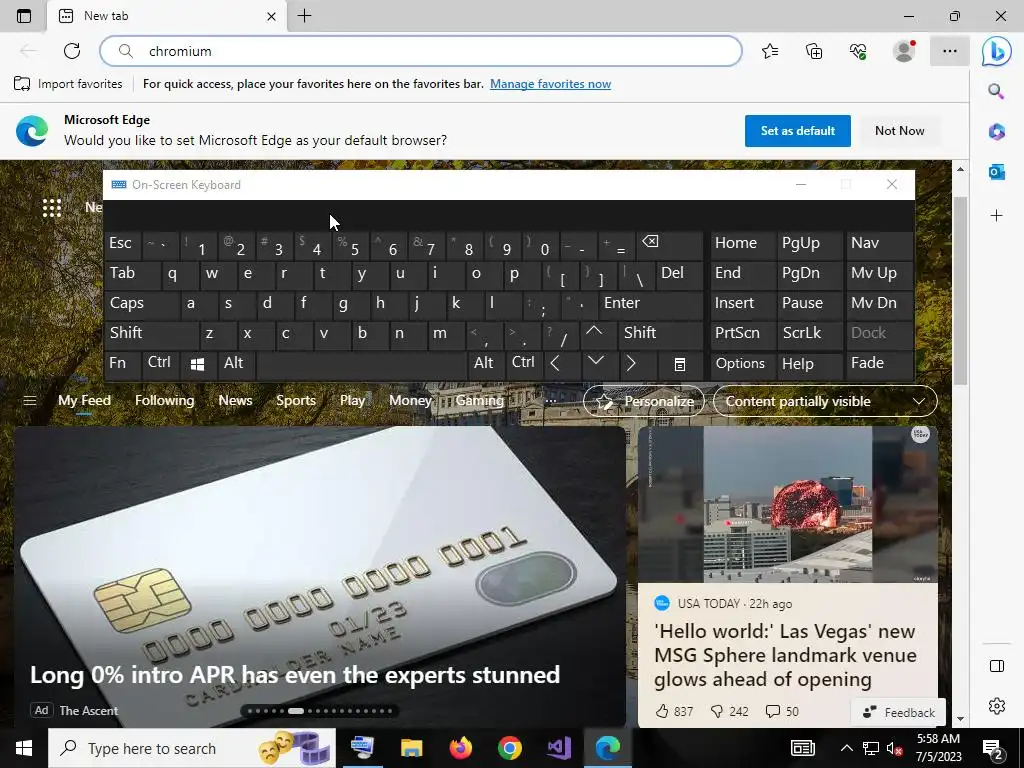Expand Content partially visible dropdown
This screenshot has width=1024, height=768.
pos(825,401)
